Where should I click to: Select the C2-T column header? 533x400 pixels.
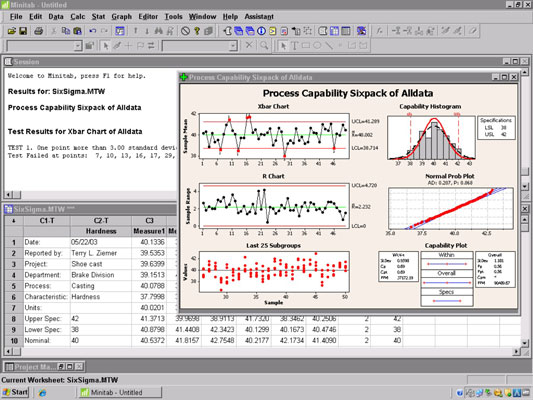click(101, 221)
